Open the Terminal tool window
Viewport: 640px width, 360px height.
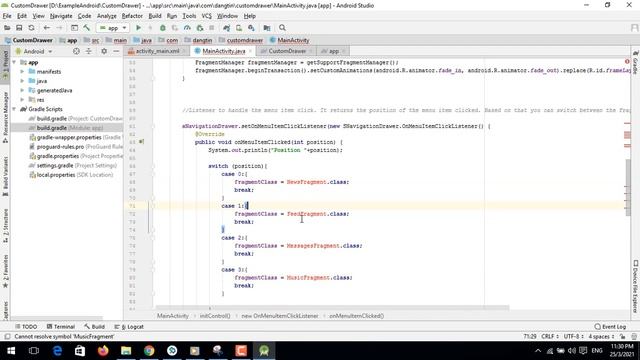click(x=60, y=327)
